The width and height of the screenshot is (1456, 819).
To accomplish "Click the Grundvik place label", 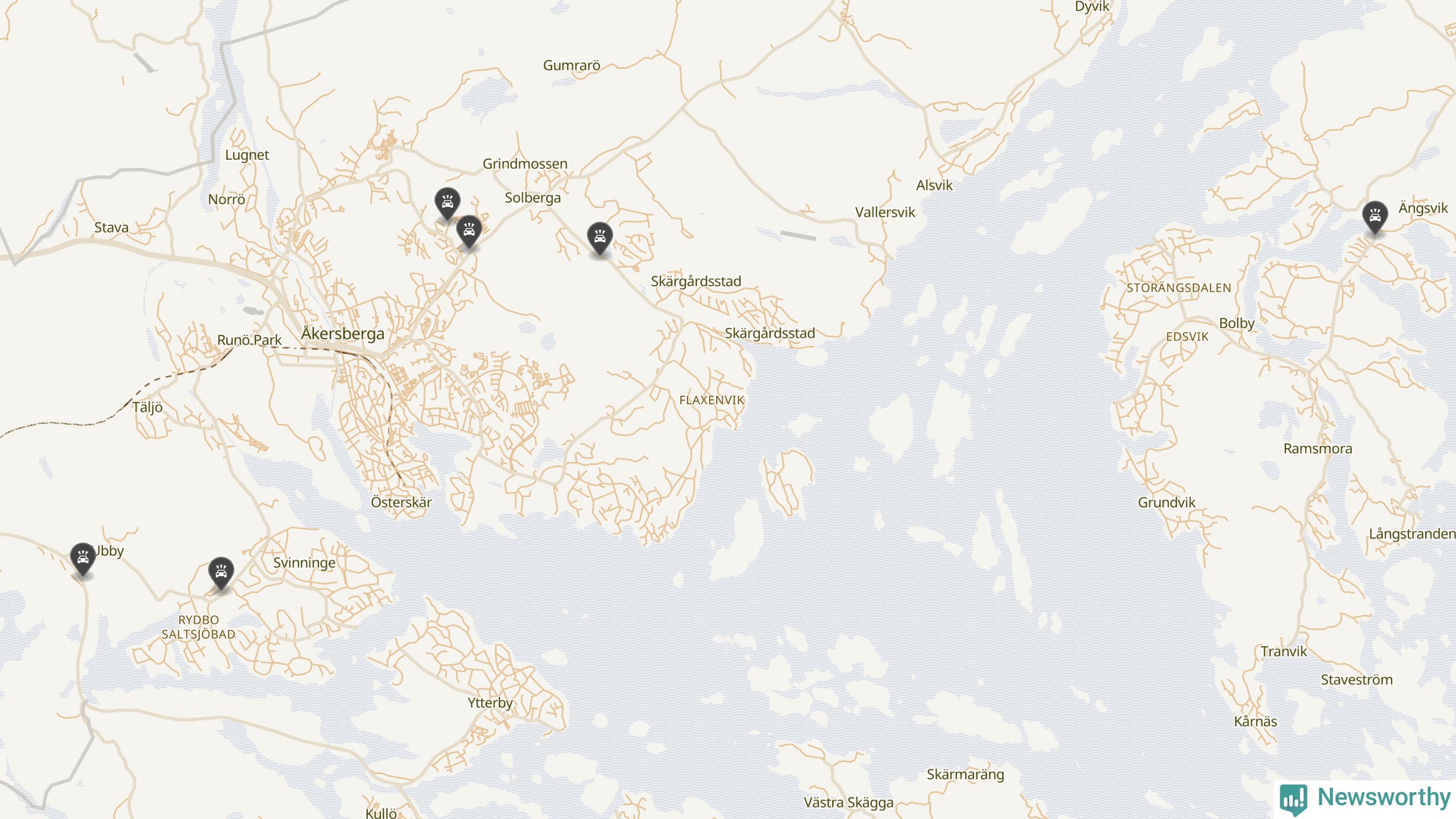I will tap(1167, 502).
